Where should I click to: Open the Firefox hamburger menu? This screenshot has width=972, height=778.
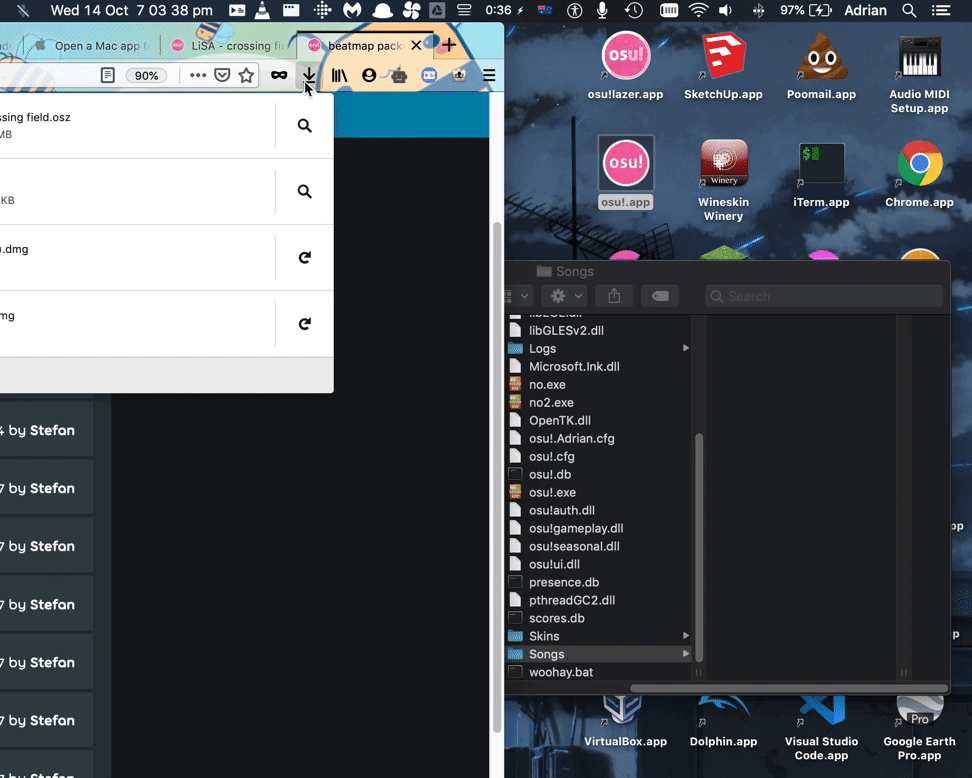[x=489, y=76]
